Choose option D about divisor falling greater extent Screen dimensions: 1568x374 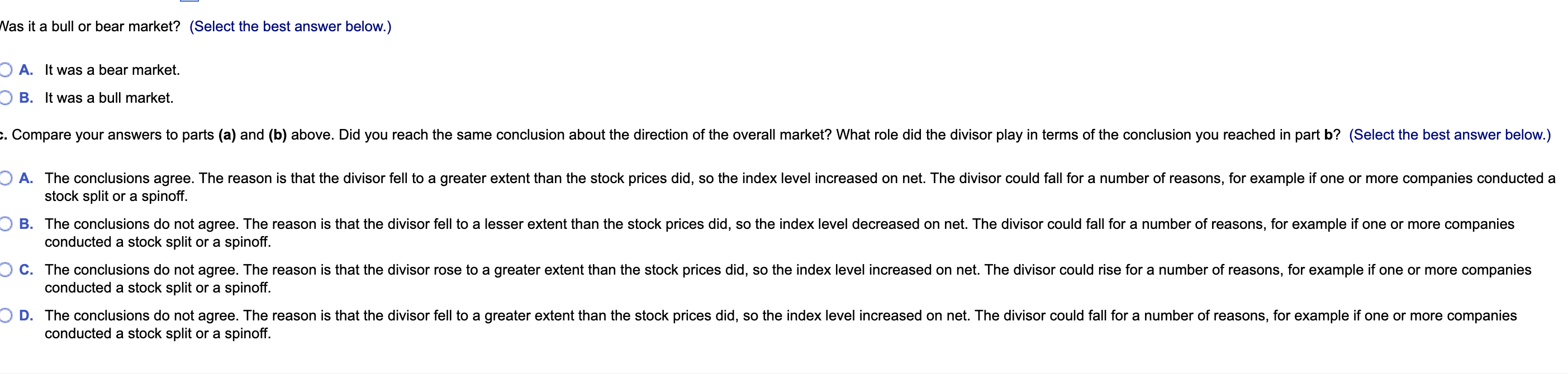coord(6,314)
